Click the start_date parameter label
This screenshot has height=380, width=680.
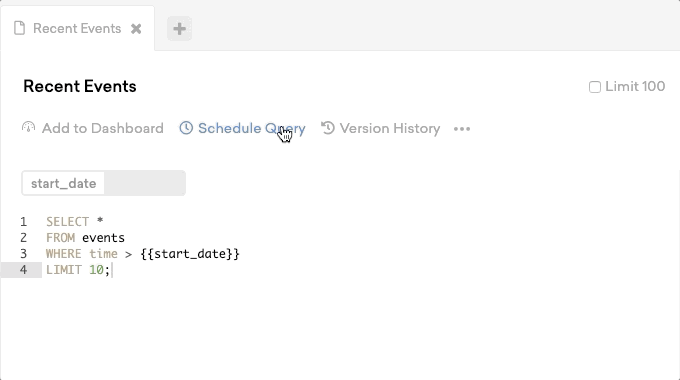tap(63, 183)
